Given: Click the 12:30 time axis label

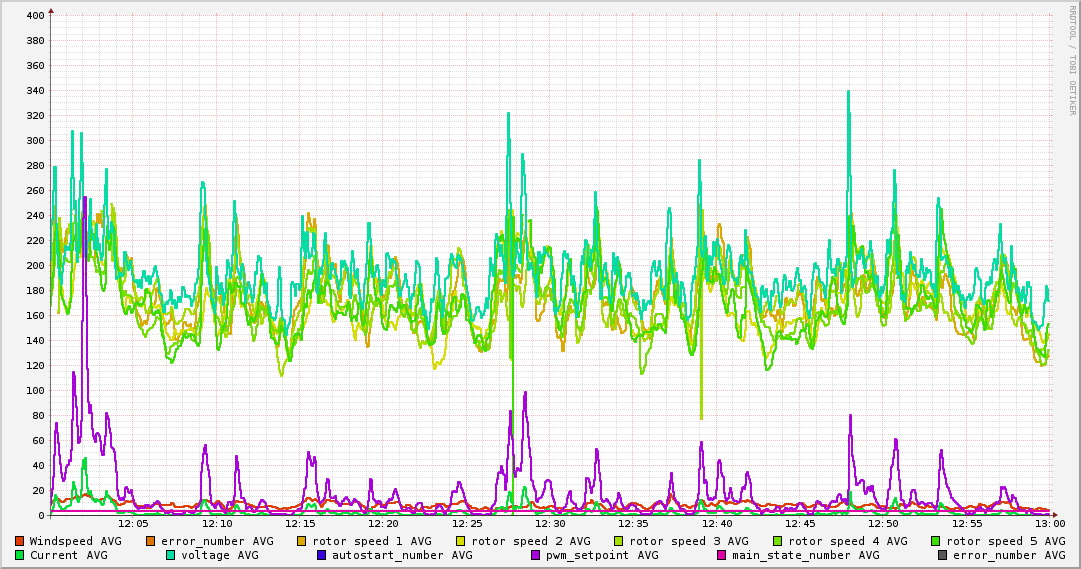Looking at the screenshot, I should tap(550, 523).
